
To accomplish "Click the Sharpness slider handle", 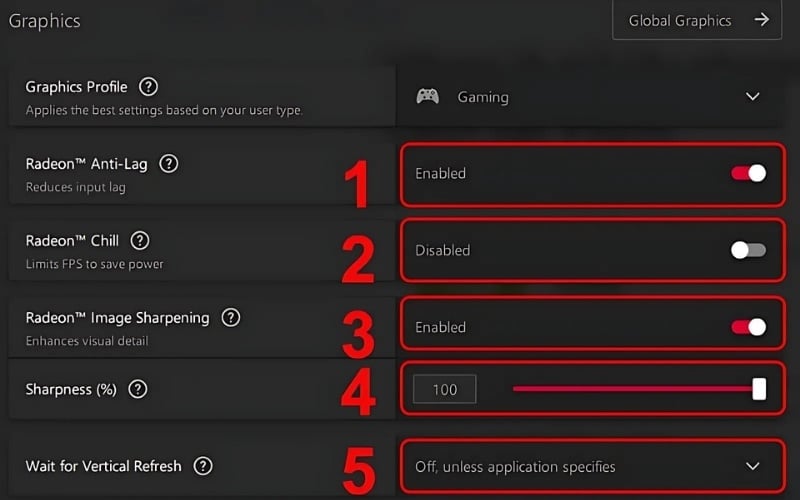I will pos(759,389).
